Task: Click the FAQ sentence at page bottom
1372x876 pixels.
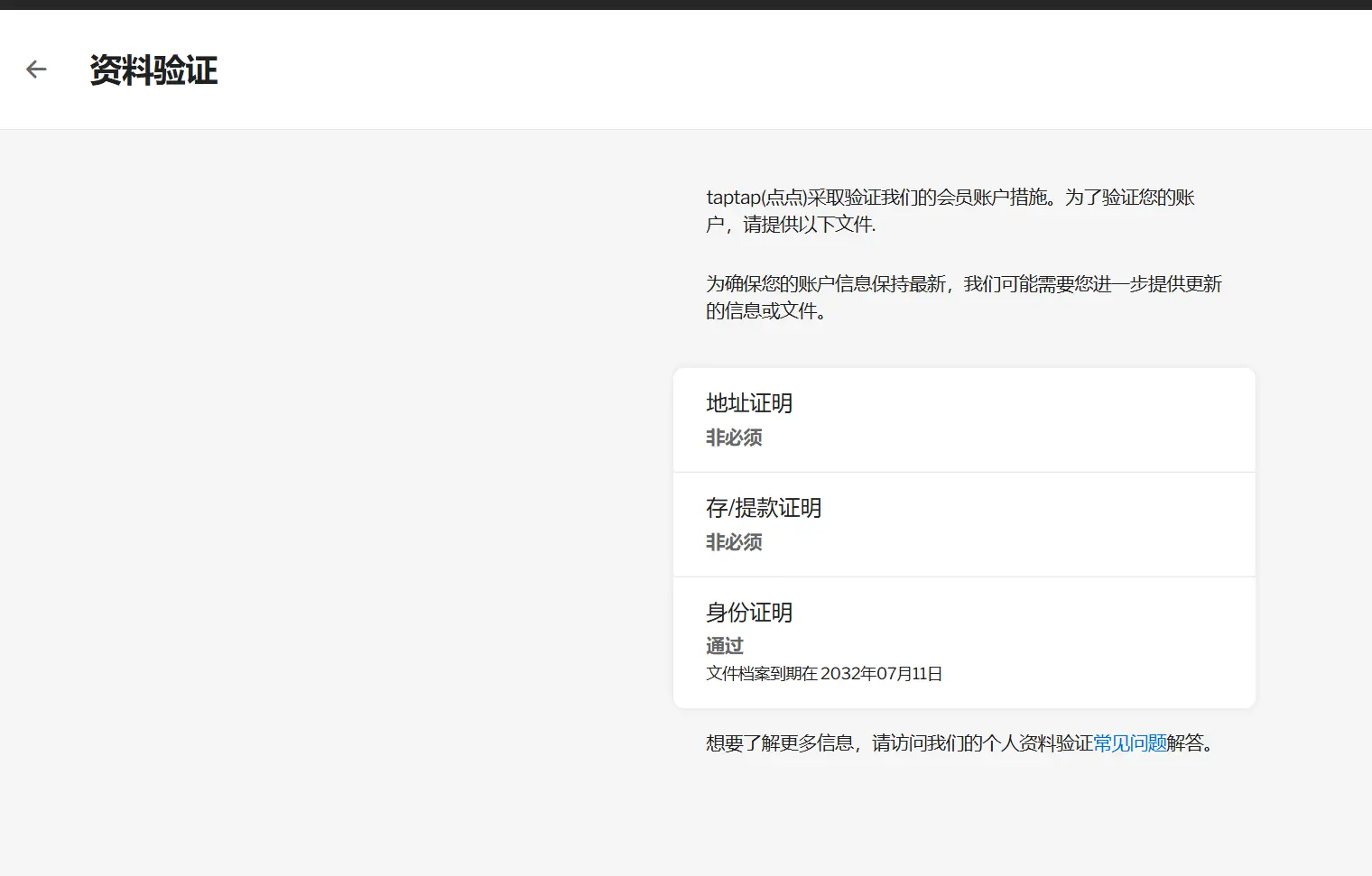Action: [959, 742]
